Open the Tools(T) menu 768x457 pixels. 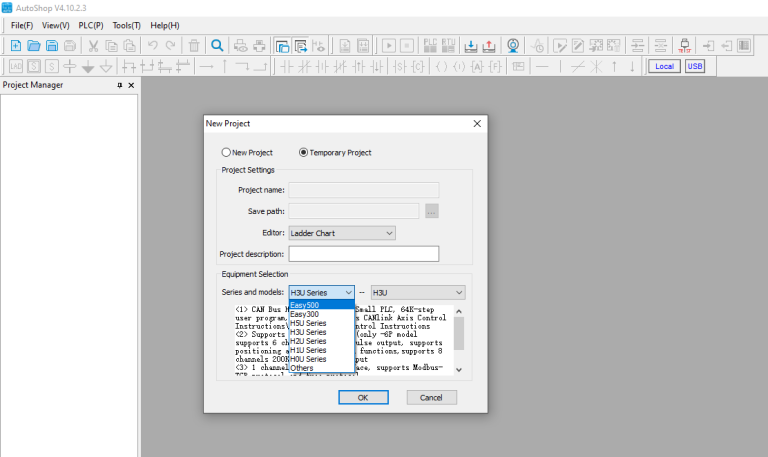click(x=126, y=25)
